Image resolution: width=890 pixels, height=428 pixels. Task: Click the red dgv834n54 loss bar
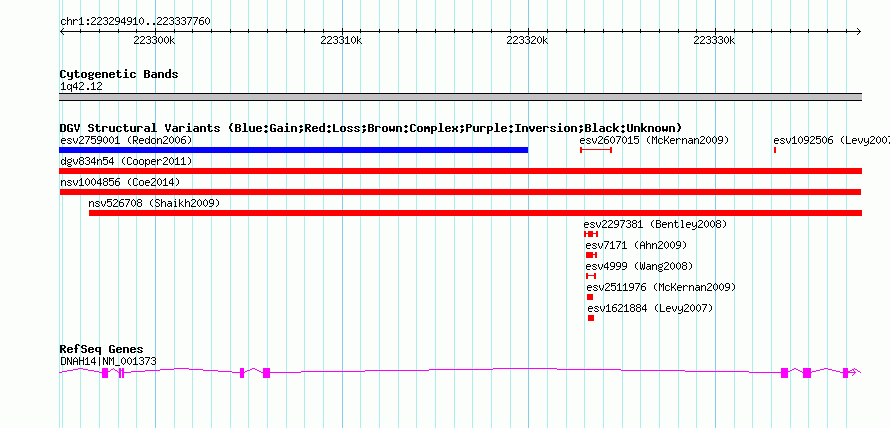click(x=460, y=171)
